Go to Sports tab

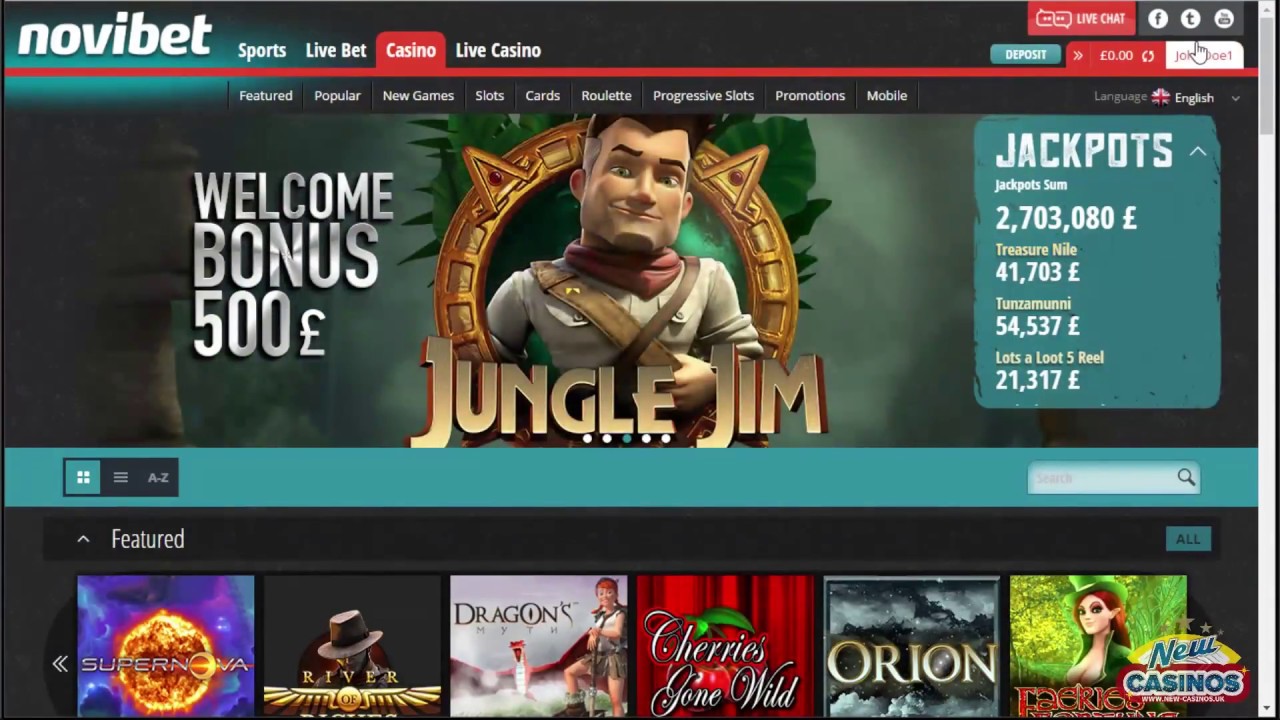[262, 50]
